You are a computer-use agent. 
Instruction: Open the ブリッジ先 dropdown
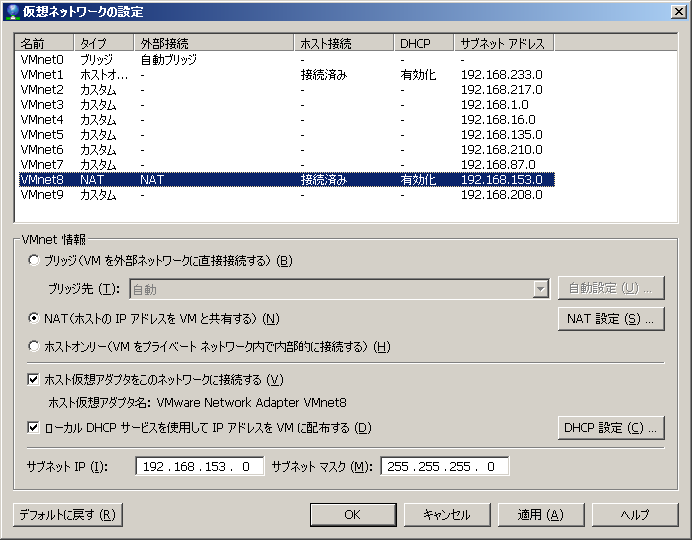pyautogui.click(x=339, y=289)
